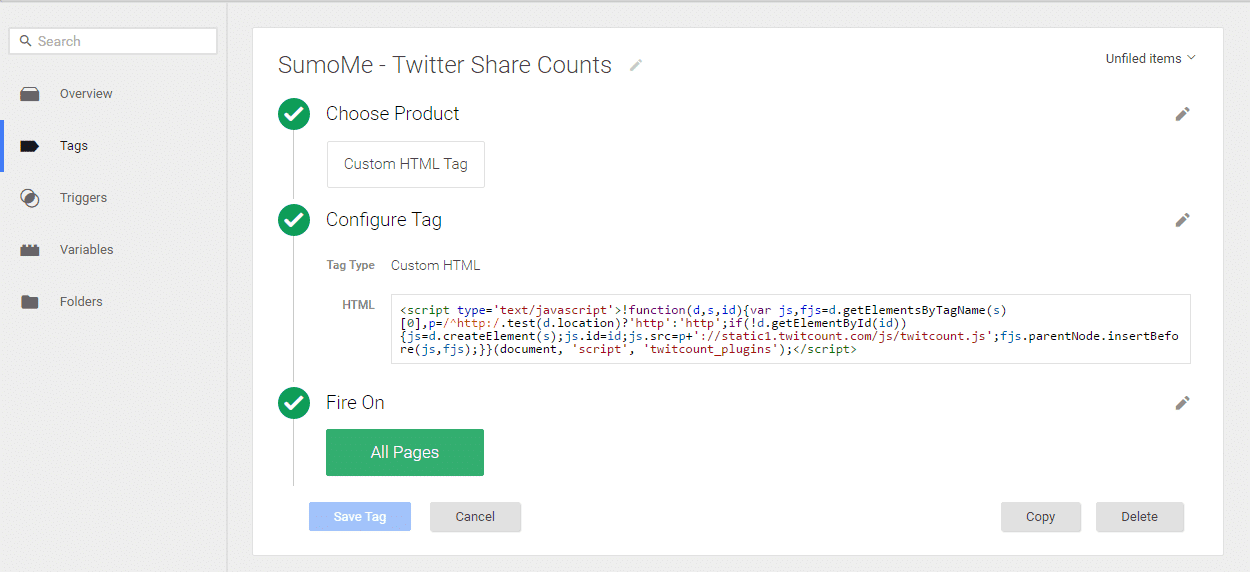The height and width of the screenshot is (572, 1250).
Task: Click pencil icon to edit Configure Tag
Action: (x=1183, y=220)
